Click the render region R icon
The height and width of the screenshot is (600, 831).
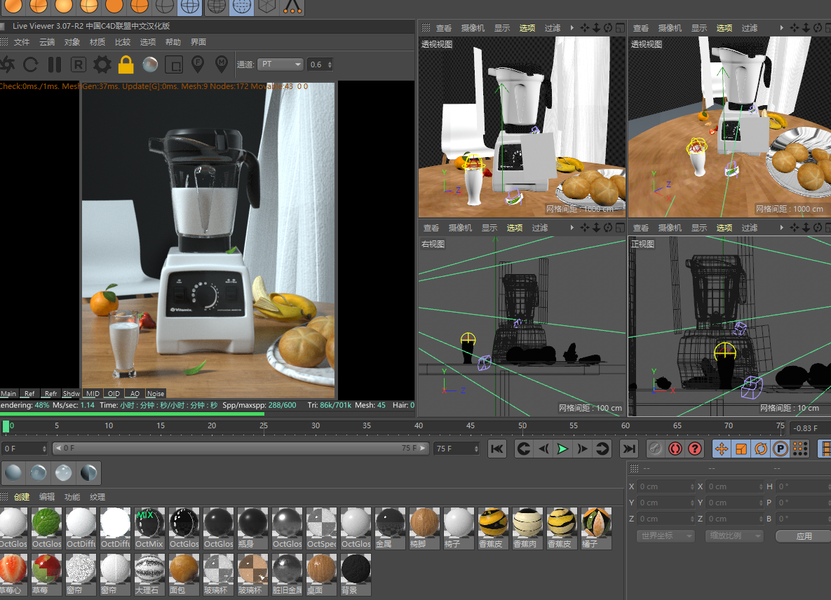(x=78, y=65)
